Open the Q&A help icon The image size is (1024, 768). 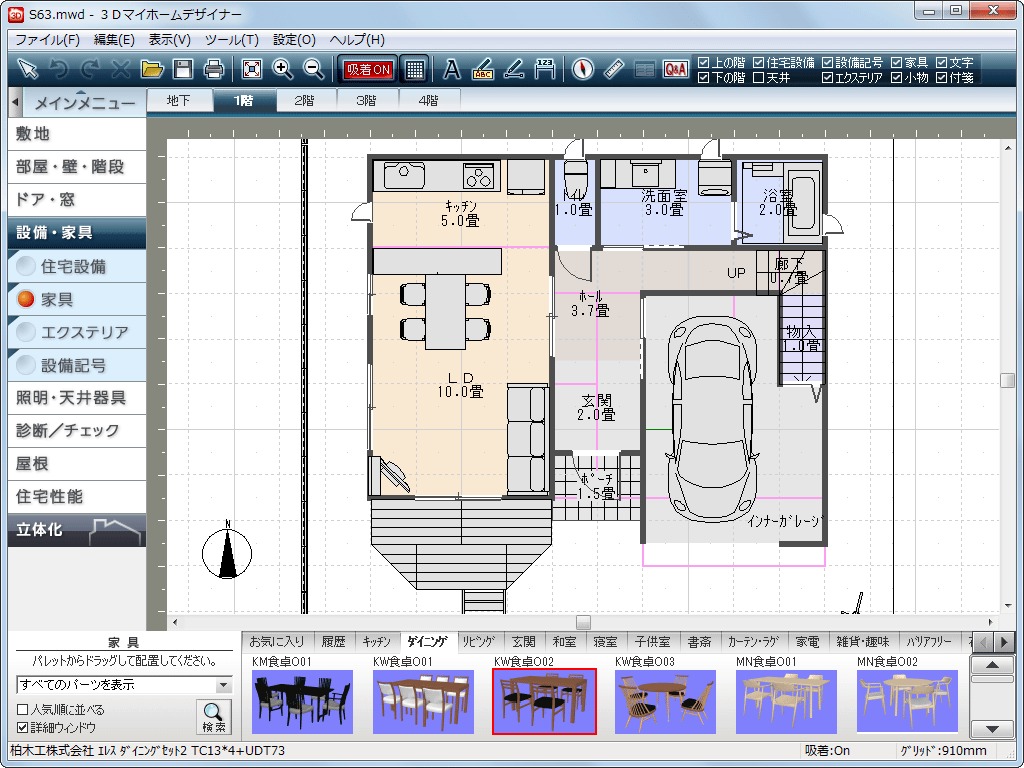(675, 69)
